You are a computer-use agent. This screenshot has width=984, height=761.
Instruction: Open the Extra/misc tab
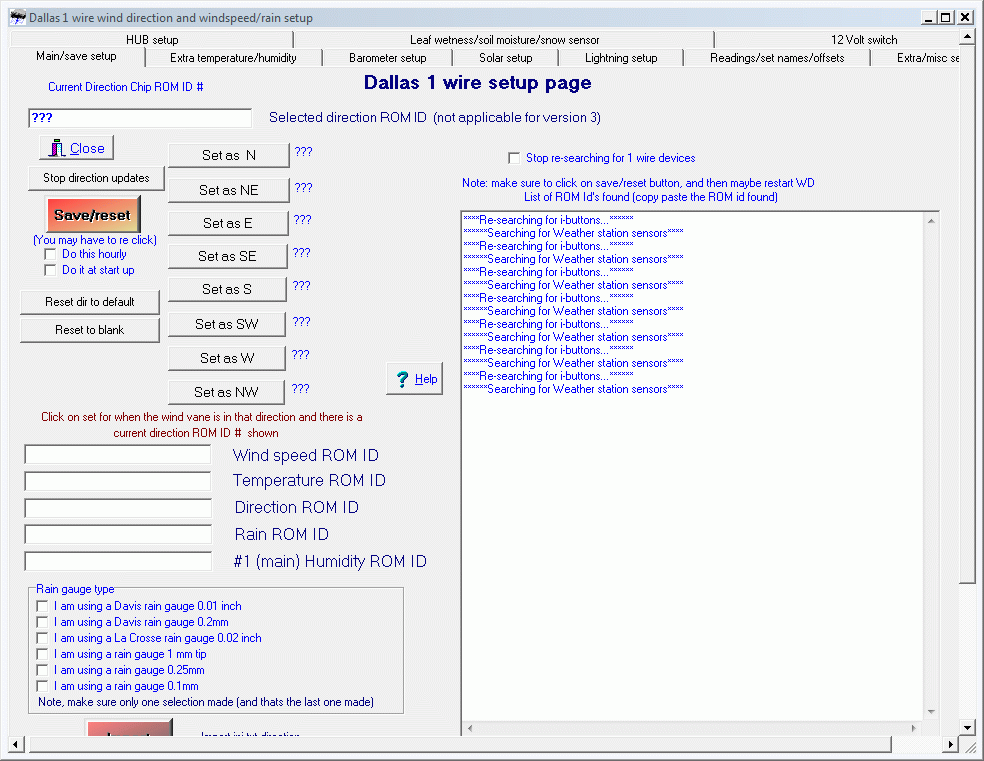point(916,58)
